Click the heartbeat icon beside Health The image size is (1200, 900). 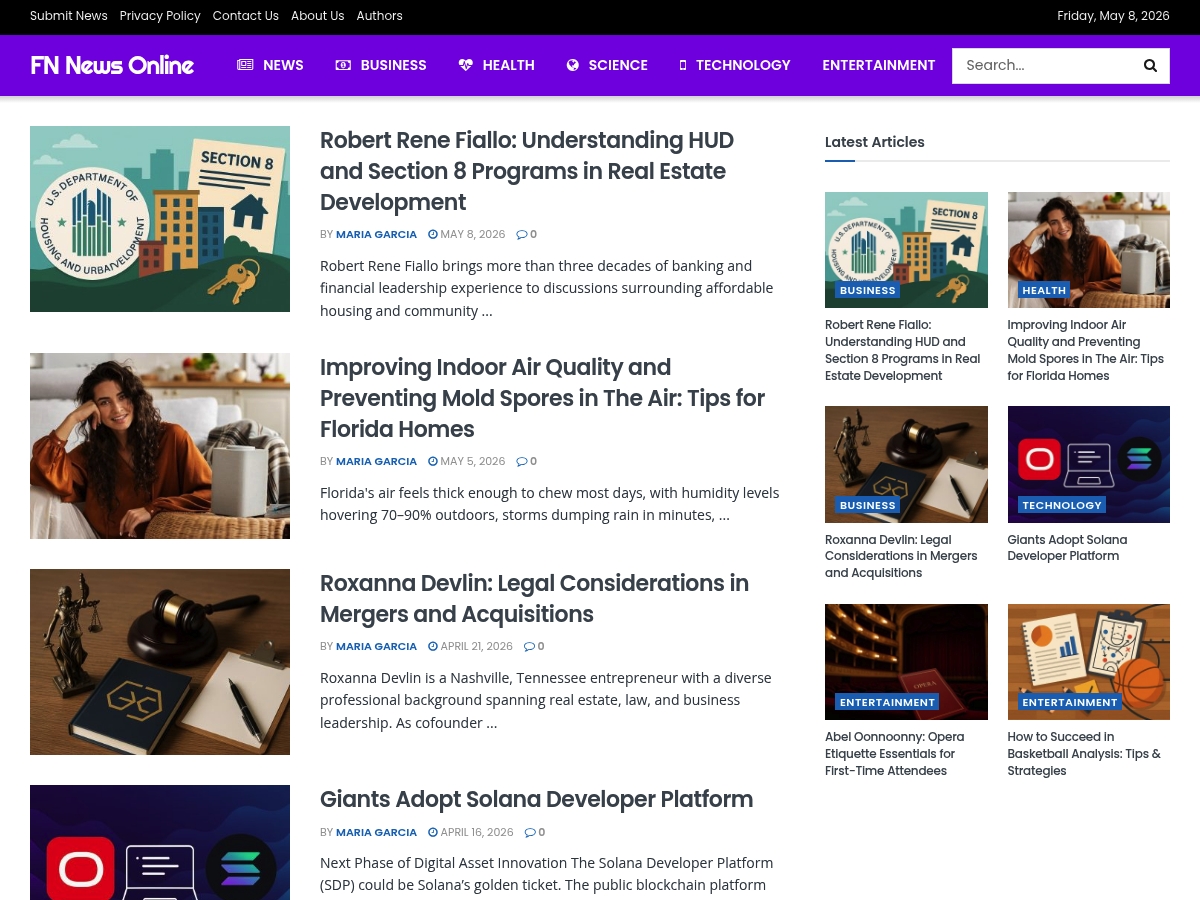coord(466,65)
